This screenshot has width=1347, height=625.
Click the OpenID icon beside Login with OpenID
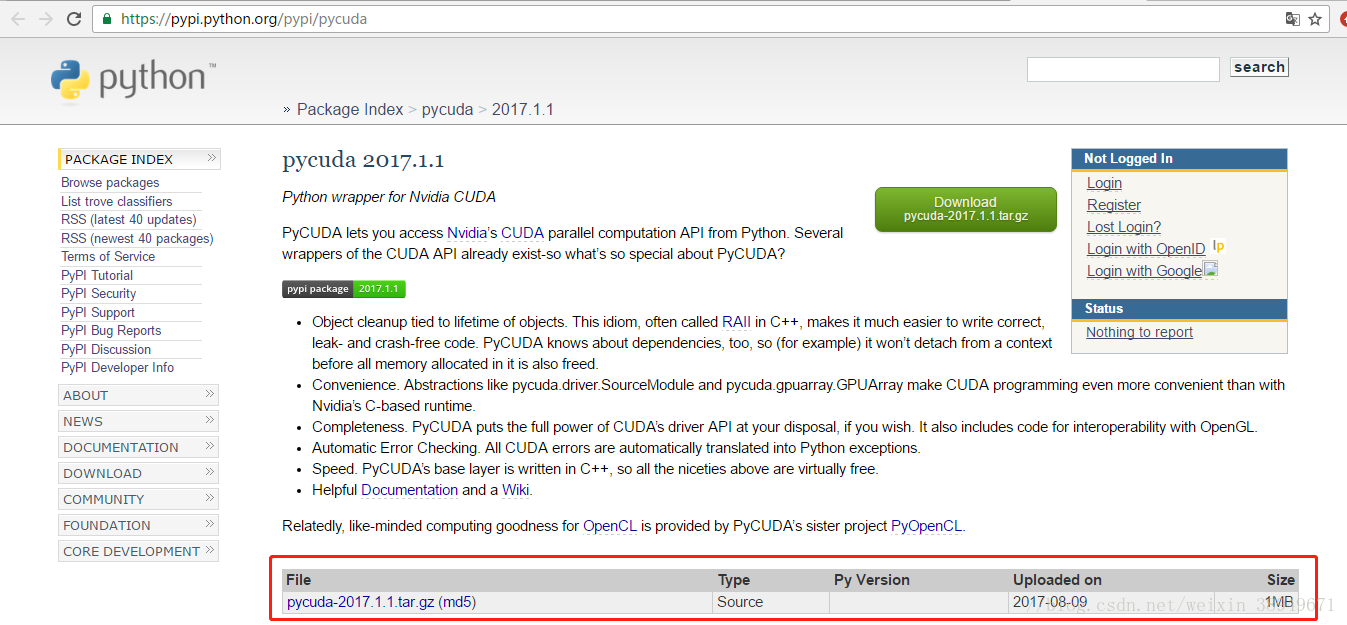(x=1218, y=246)
